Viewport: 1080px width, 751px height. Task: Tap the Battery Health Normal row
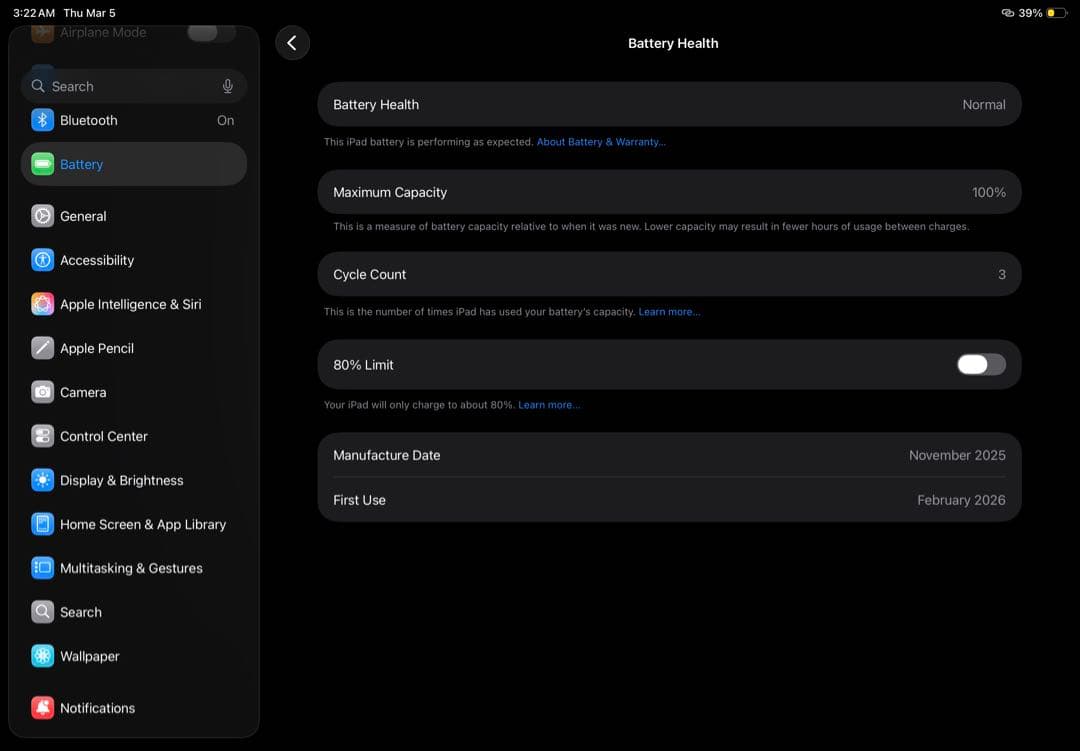(x=669, y=104)
